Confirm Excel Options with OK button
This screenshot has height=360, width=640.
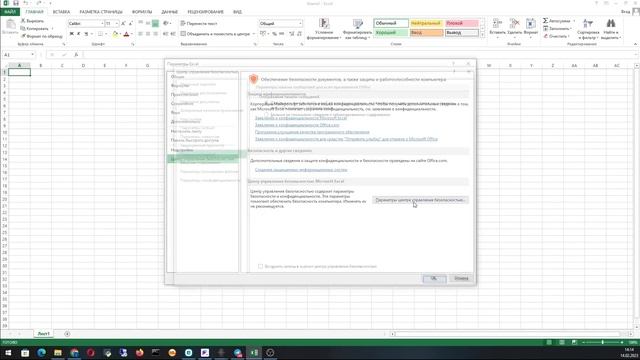(x=434, y=278)
